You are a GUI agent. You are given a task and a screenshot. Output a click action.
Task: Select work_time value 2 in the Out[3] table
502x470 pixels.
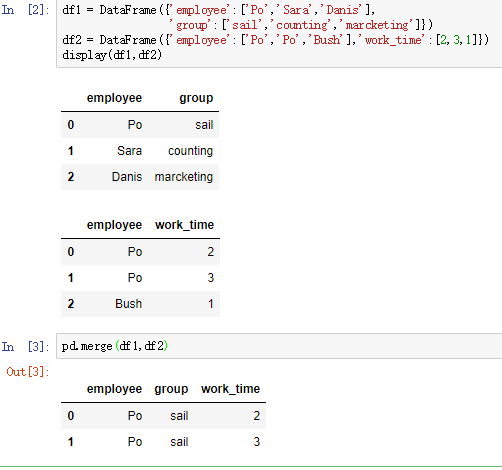coord(256,416)
